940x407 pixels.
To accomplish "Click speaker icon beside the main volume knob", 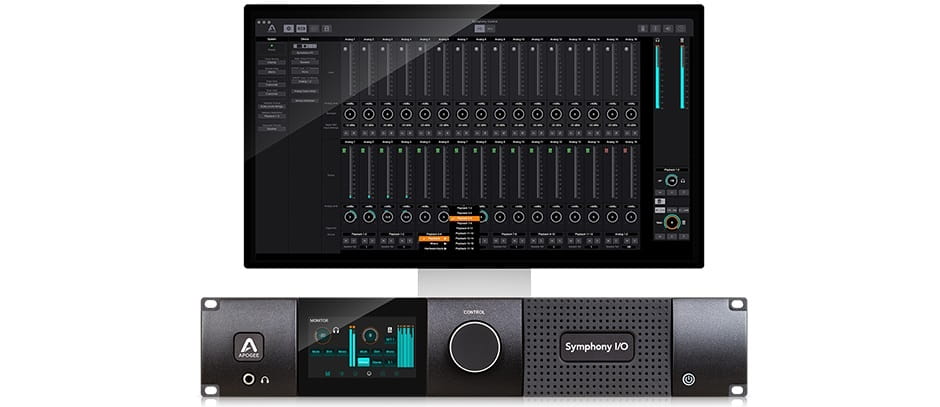I will 683,222.
